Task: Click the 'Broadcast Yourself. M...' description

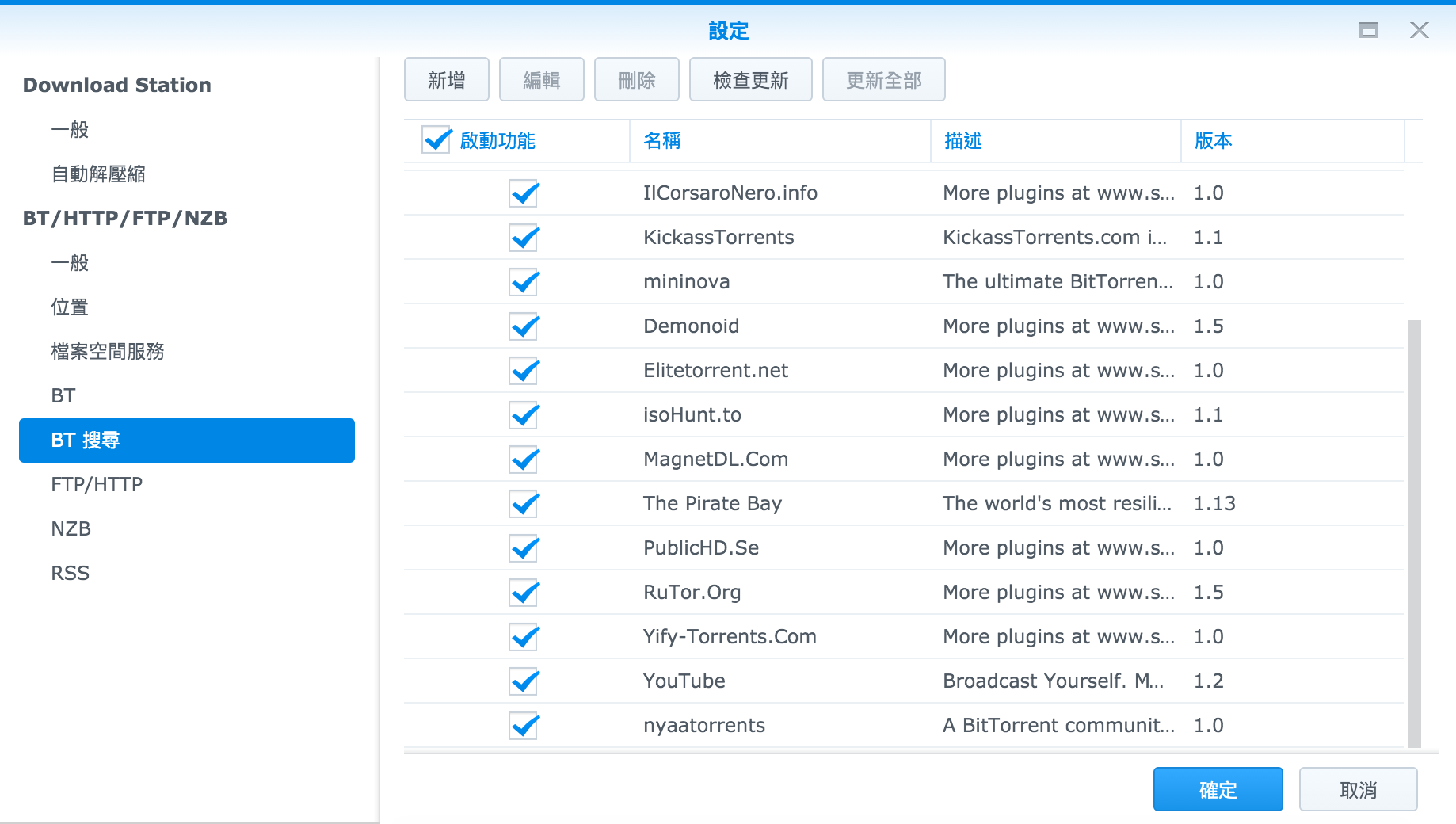Action: pos(1053,681)
